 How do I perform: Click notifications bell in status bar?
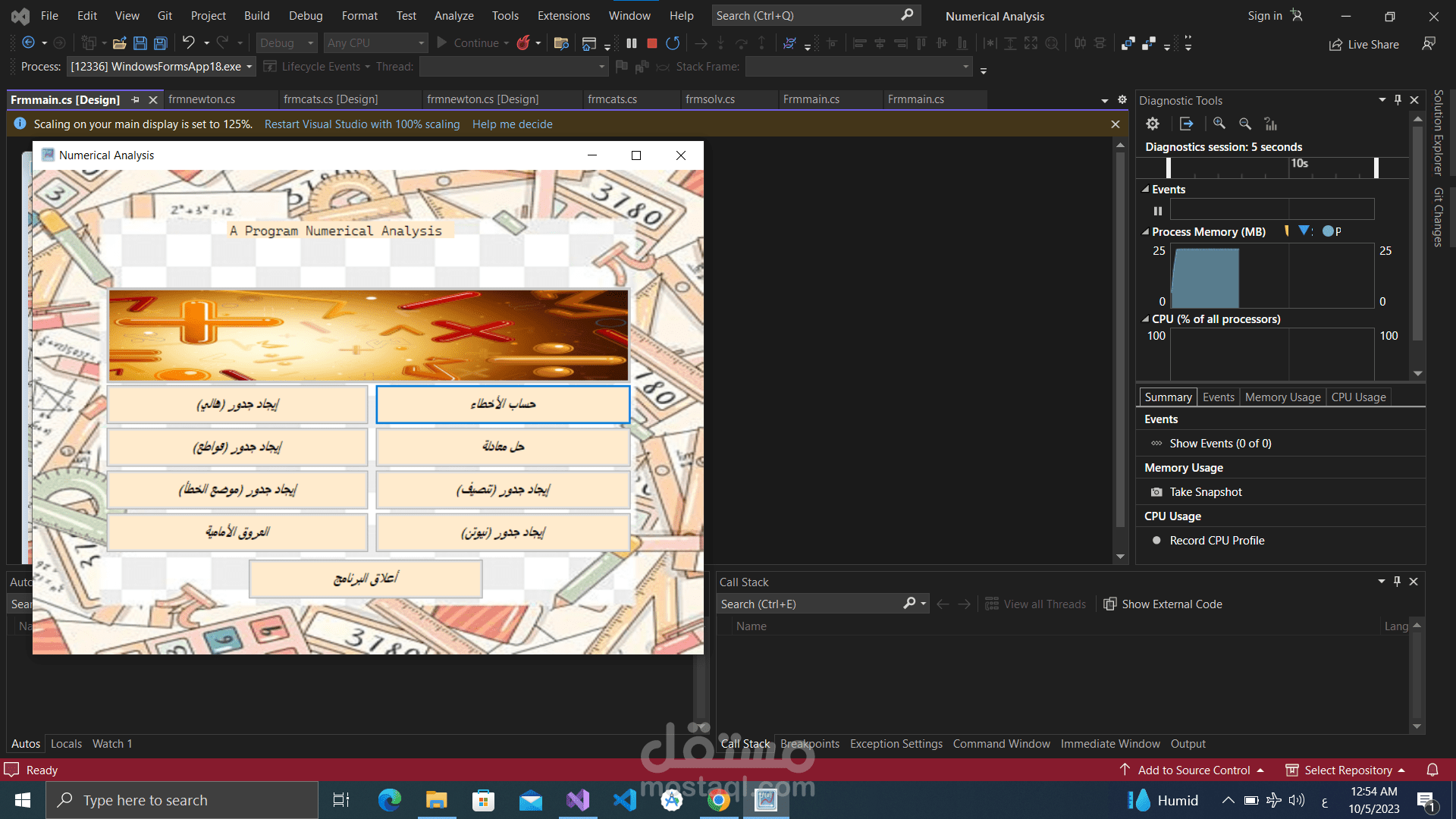click(1432, 770)
